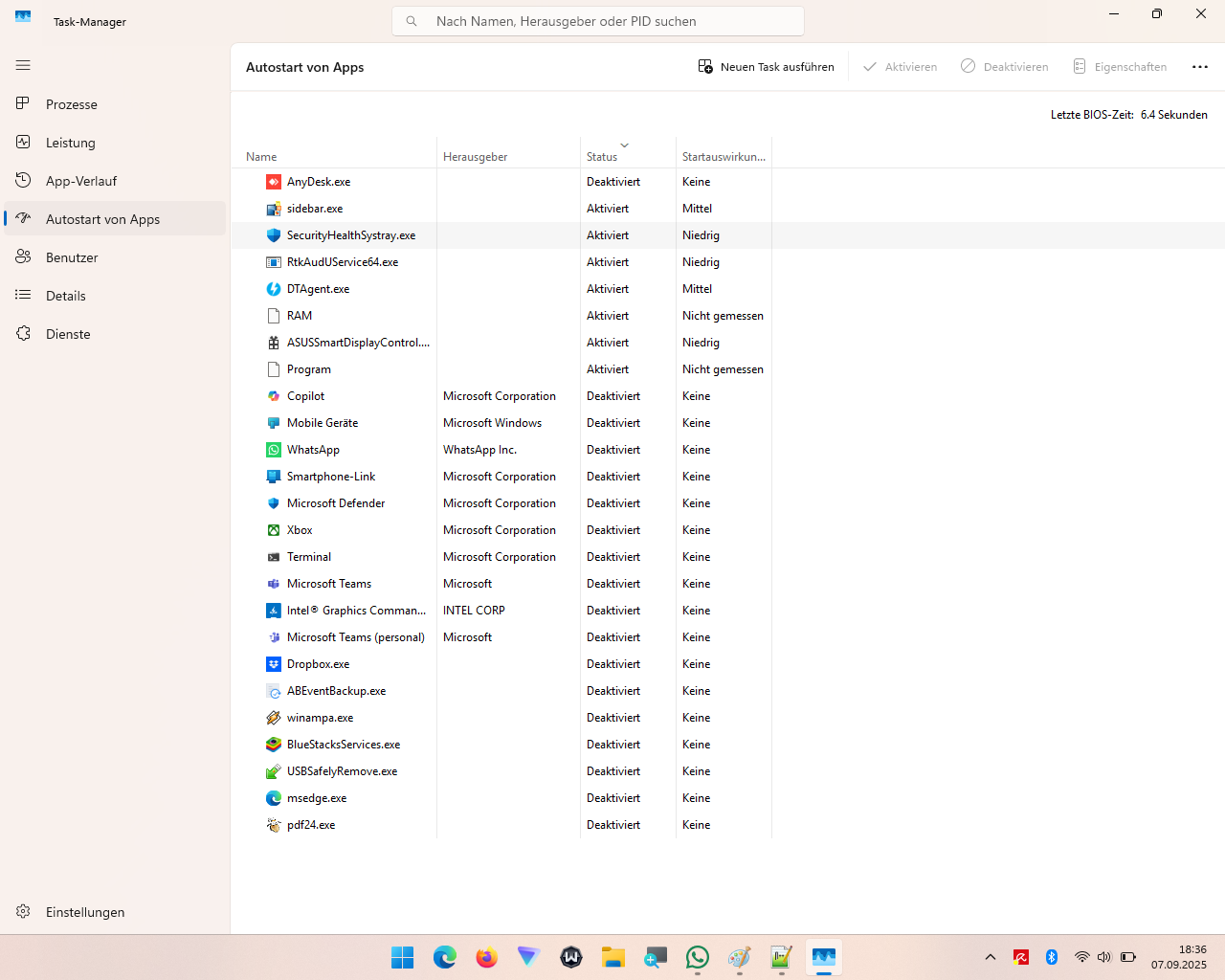Select the DTAgent.exe icon
The width and height of the screenshot is (1225, 980).
[x=274, y=289]
